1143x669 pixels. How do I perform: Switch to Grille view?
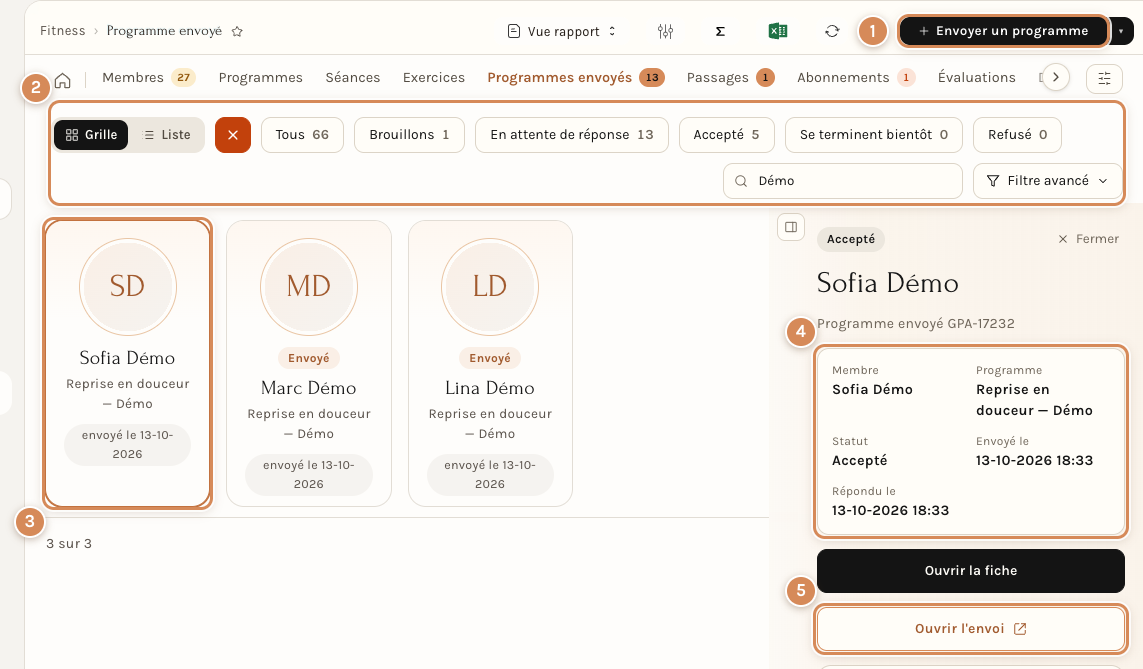tap(91, 135)
